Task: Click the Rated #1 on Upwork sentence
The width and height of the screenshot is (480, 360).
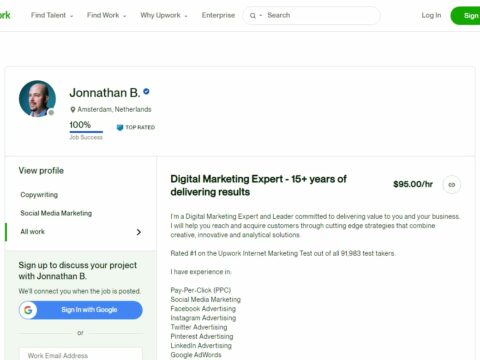Action: click(x=283, y=253)
